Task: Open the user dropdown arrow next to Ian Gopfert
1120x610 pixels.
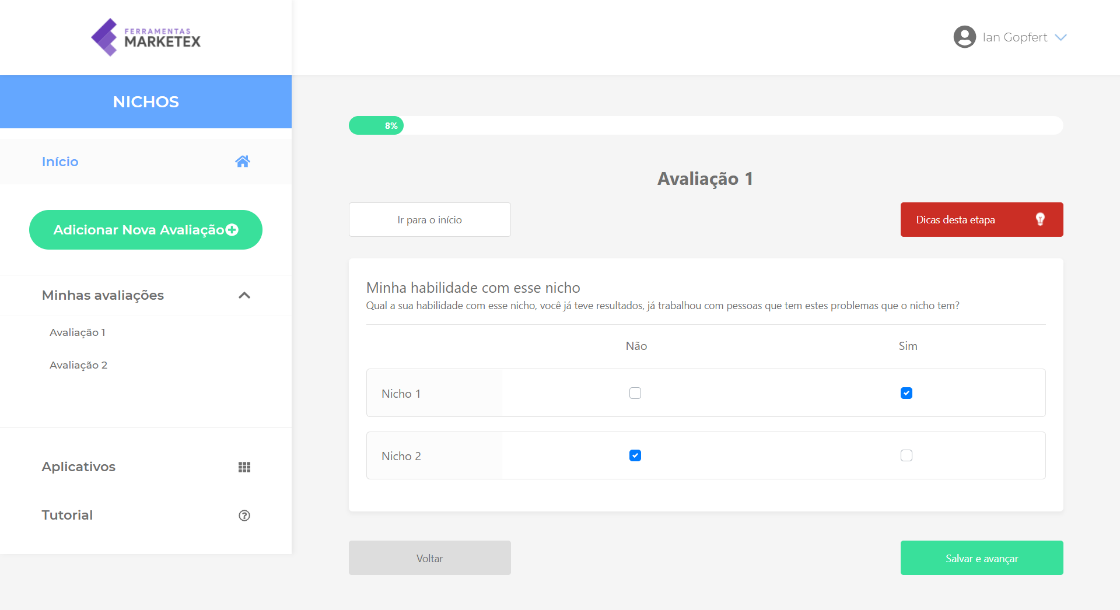Action: click(x=1061, y=37)
